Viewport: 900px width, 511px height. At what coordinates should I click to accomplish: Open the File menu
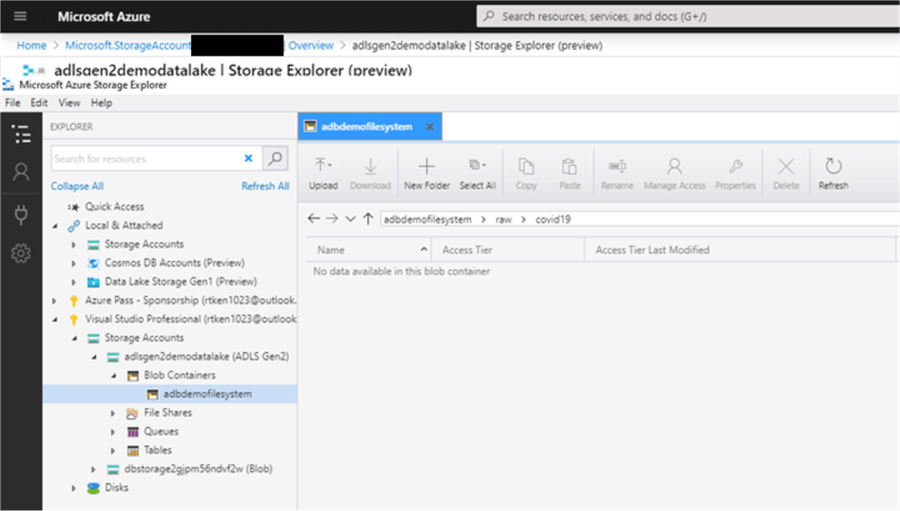tap(13, 103)
